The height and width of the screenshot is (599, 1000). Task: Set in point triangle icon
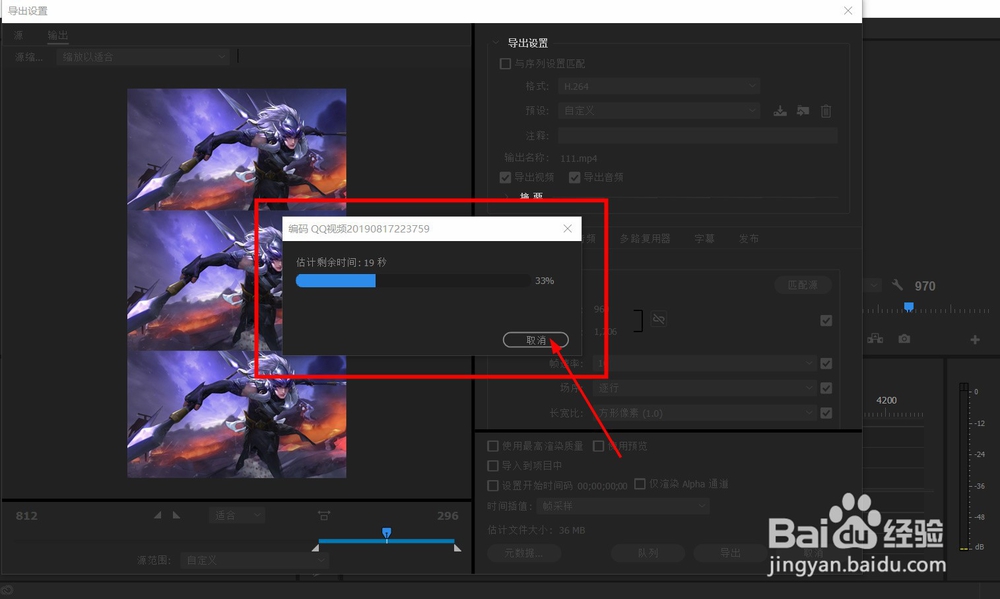pyautogui.click(x=158, y=515)
